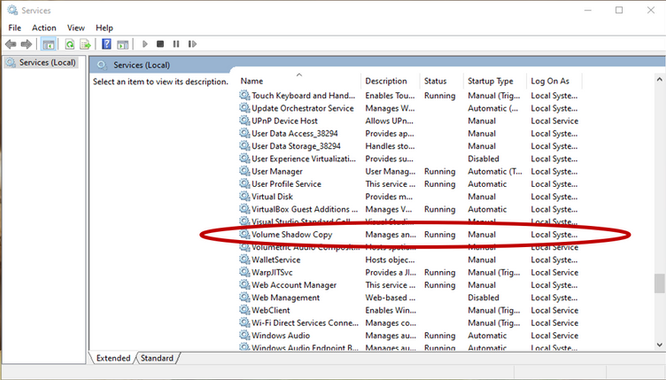The image size is (666, 380).
Task: Click gear icon beside WarpJITSvc
Action: pos(244,272)
